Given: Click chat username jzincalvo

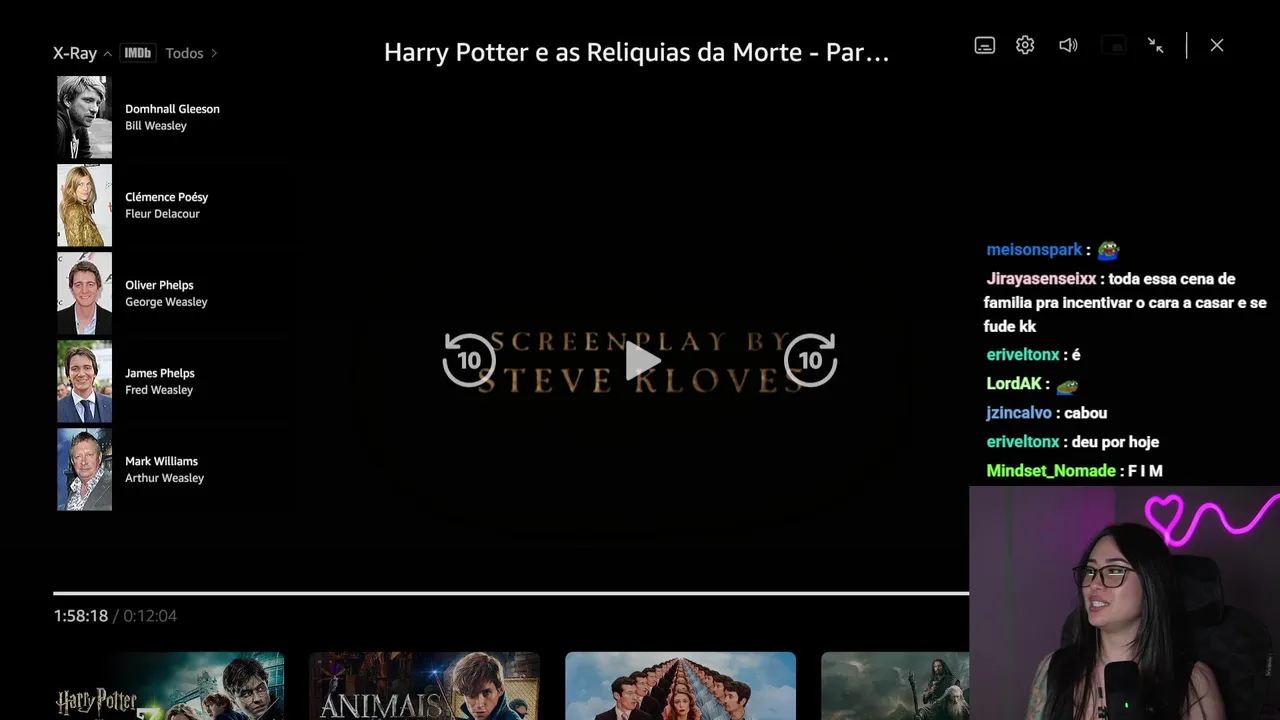Looking at the screenshot, I should point(1019,413).
